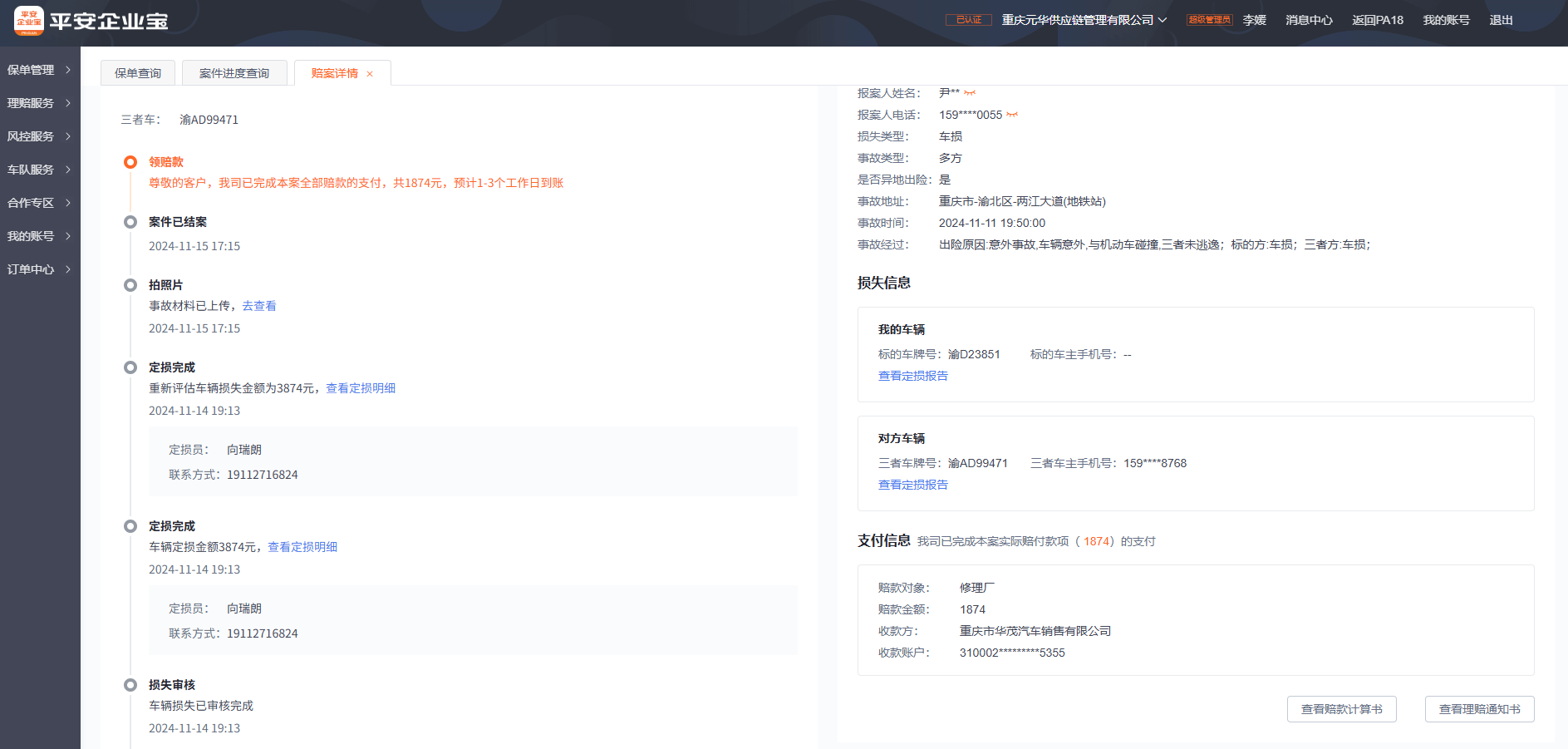Click the 查看理赔通知书 button
This screenshot has height=749, width=1568.
tap(1479, 709)
